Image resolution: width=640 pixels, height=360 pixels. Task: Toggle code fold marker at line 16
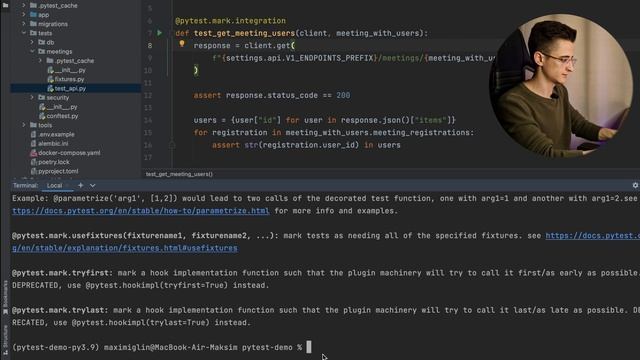pyautogui.click(x=172, y=144)
